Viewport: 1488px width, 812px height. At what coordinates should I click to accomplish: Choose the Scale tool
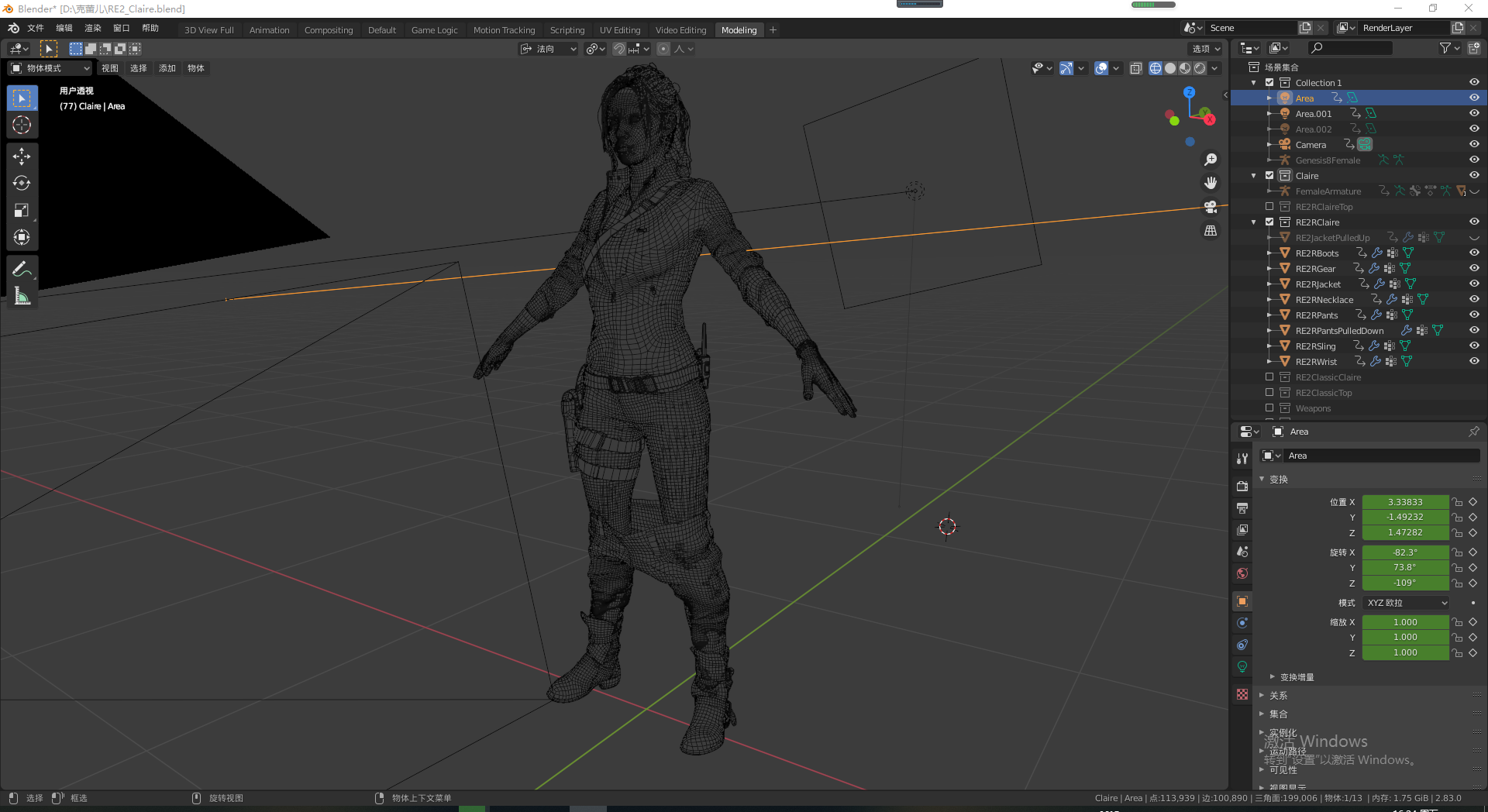click(x=22, y=211)
